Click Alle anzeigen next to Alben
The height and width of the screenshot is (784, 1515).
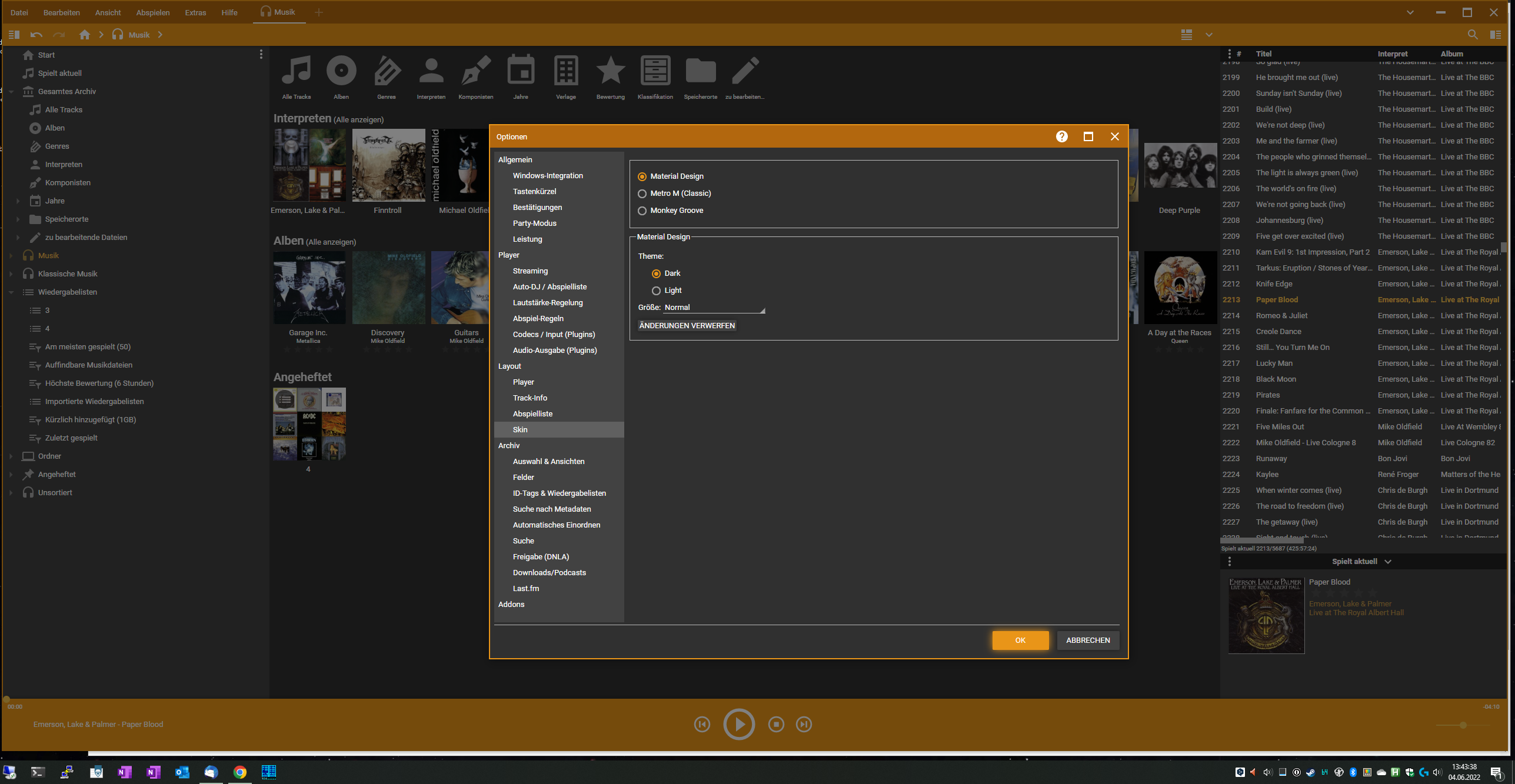point(331,242)
